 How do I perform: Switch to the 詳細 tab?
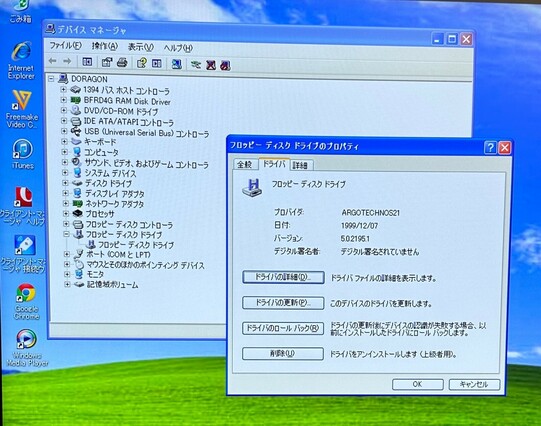coord(301,165)
